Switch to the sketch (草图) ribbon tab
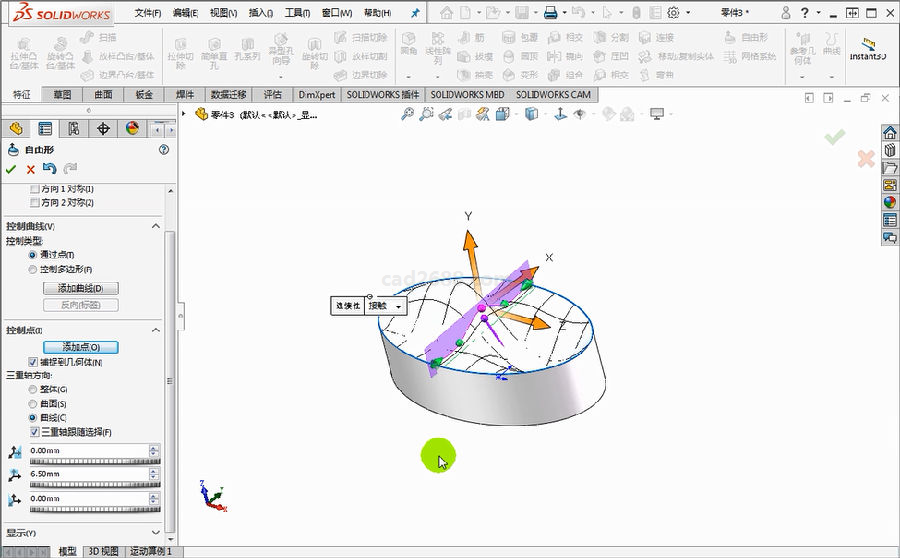The height and width of the screenshot is (558, 900). [x=62, y=95]
